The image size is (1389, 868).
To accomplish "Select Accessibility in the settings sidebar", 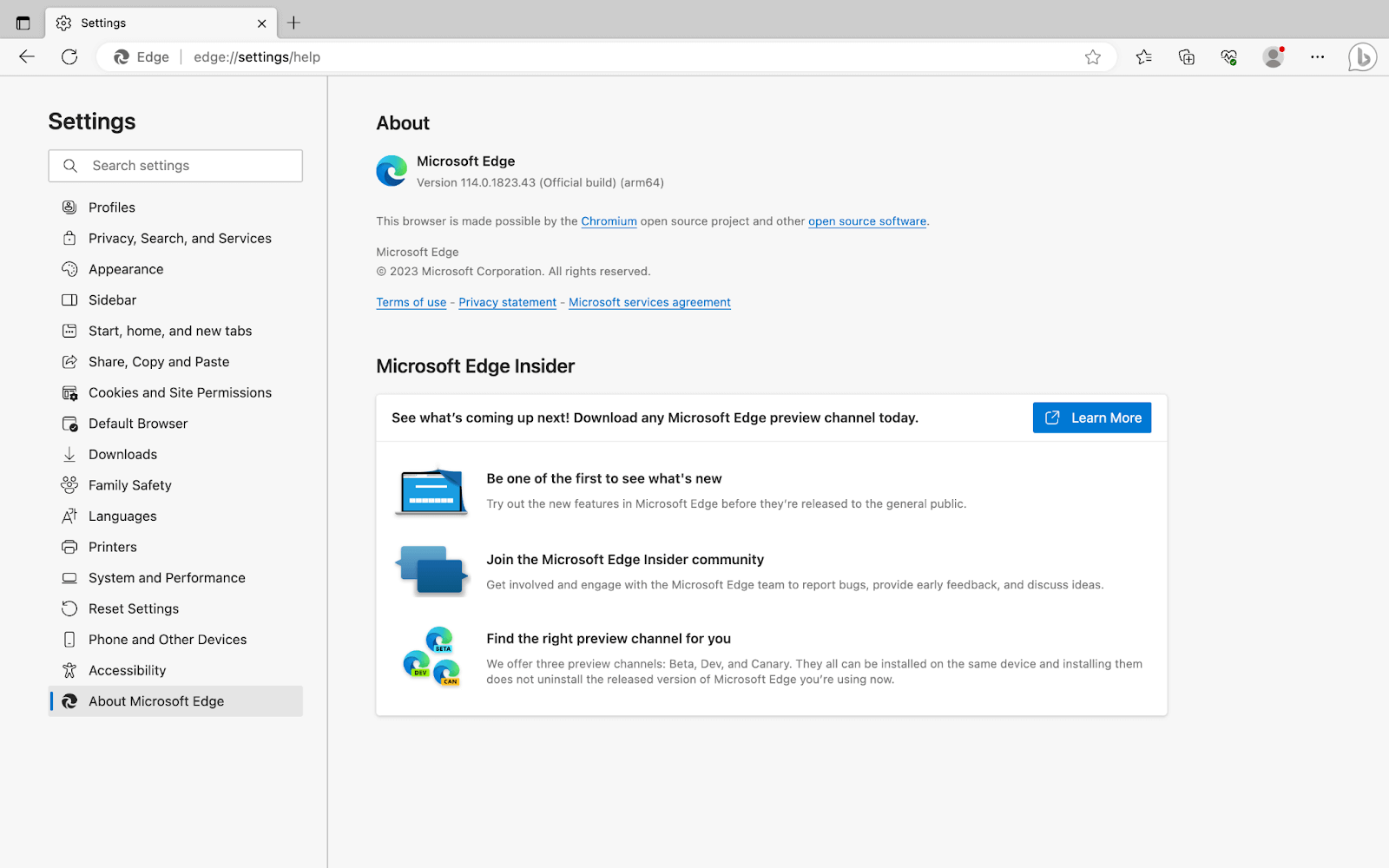I will click(x=127, y=670).
